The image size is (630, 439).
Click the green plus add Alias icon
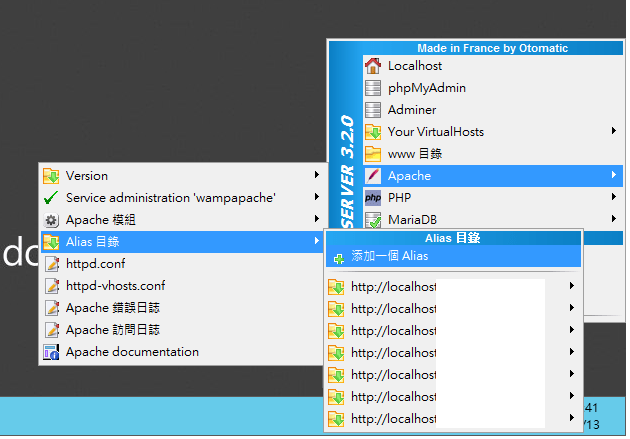point(338,258)
